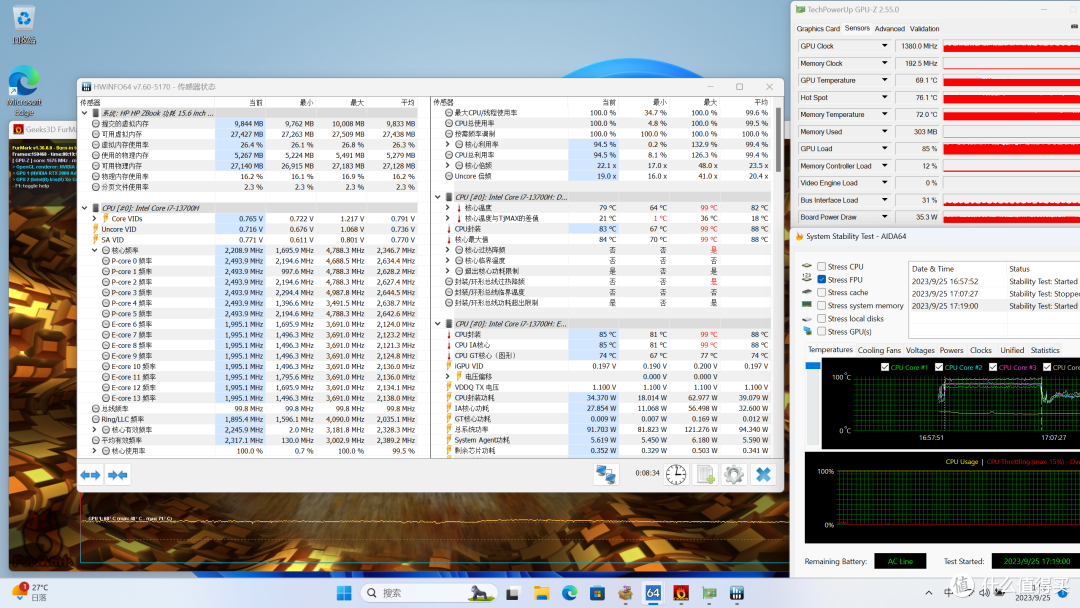
Task: Click FurMark taskbar icon
Action: [681, 593]
